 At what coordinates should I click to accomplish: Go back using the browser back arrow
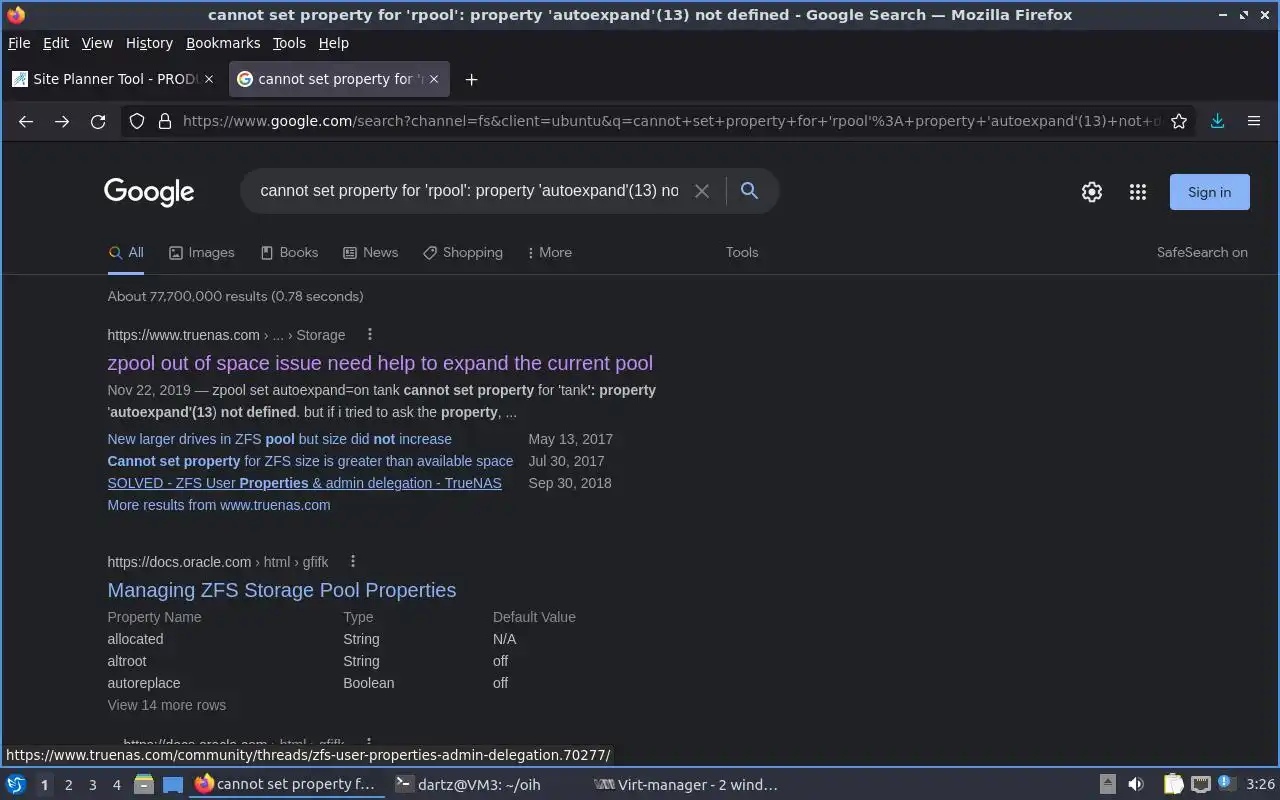click(x=26, y=121)
